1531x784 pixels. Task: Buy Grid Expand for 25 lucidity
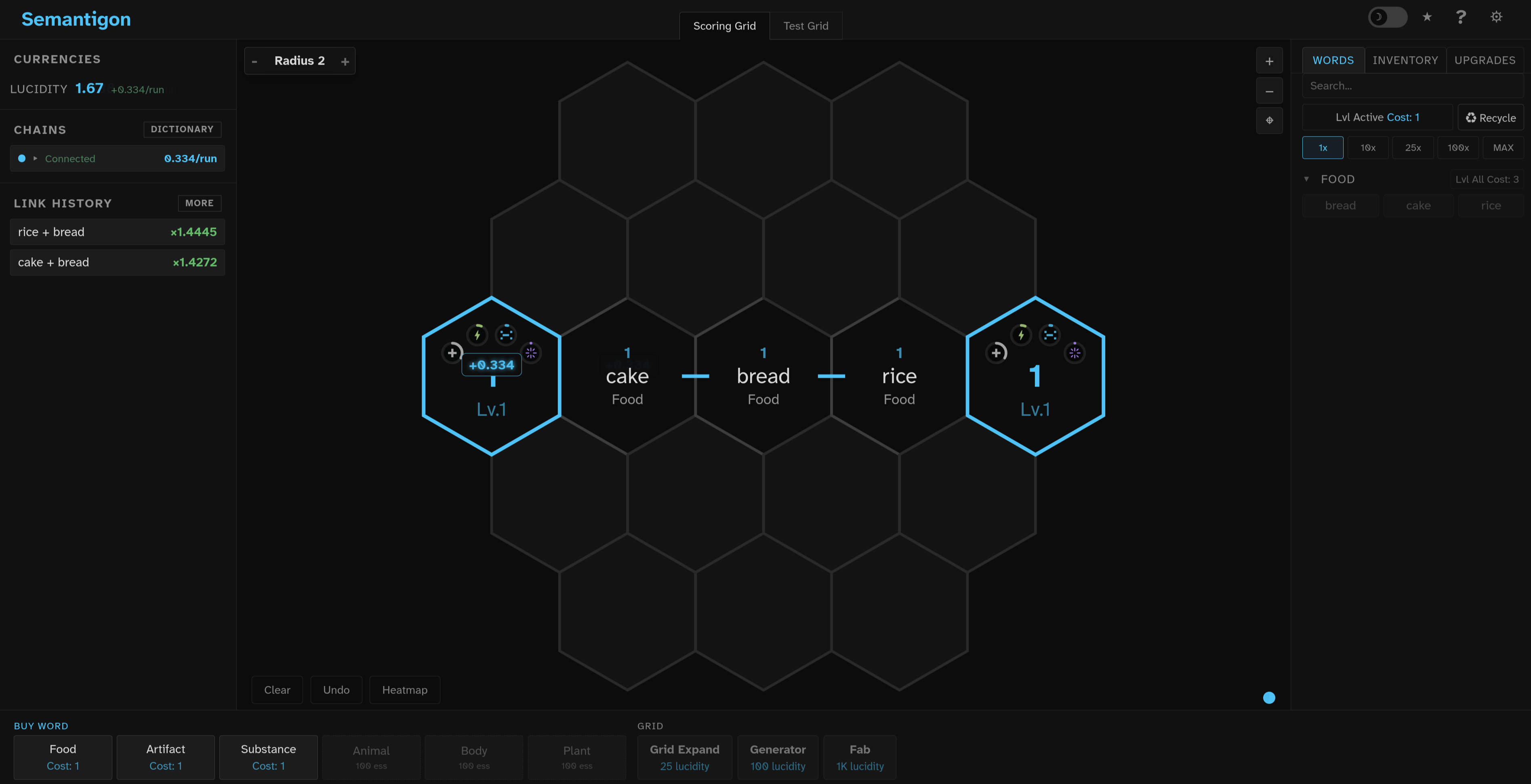pos(684,757)
